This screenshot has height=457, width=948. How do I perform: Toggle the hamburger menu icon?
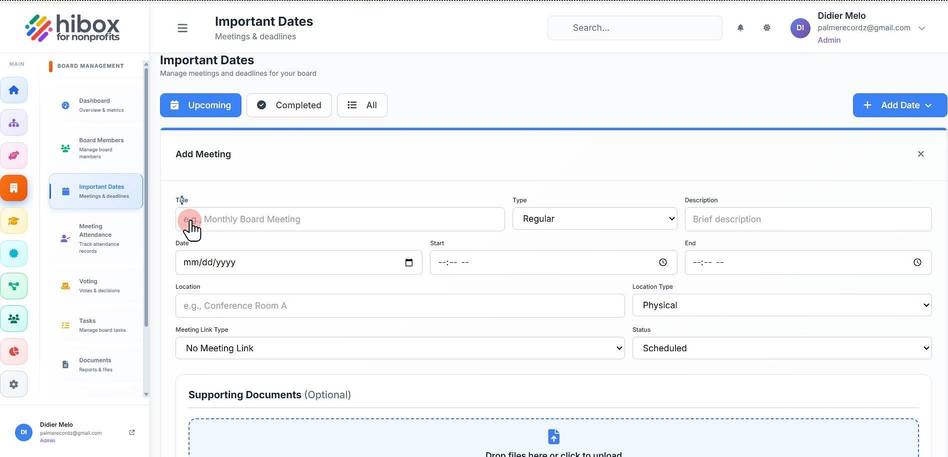[182, 28]
